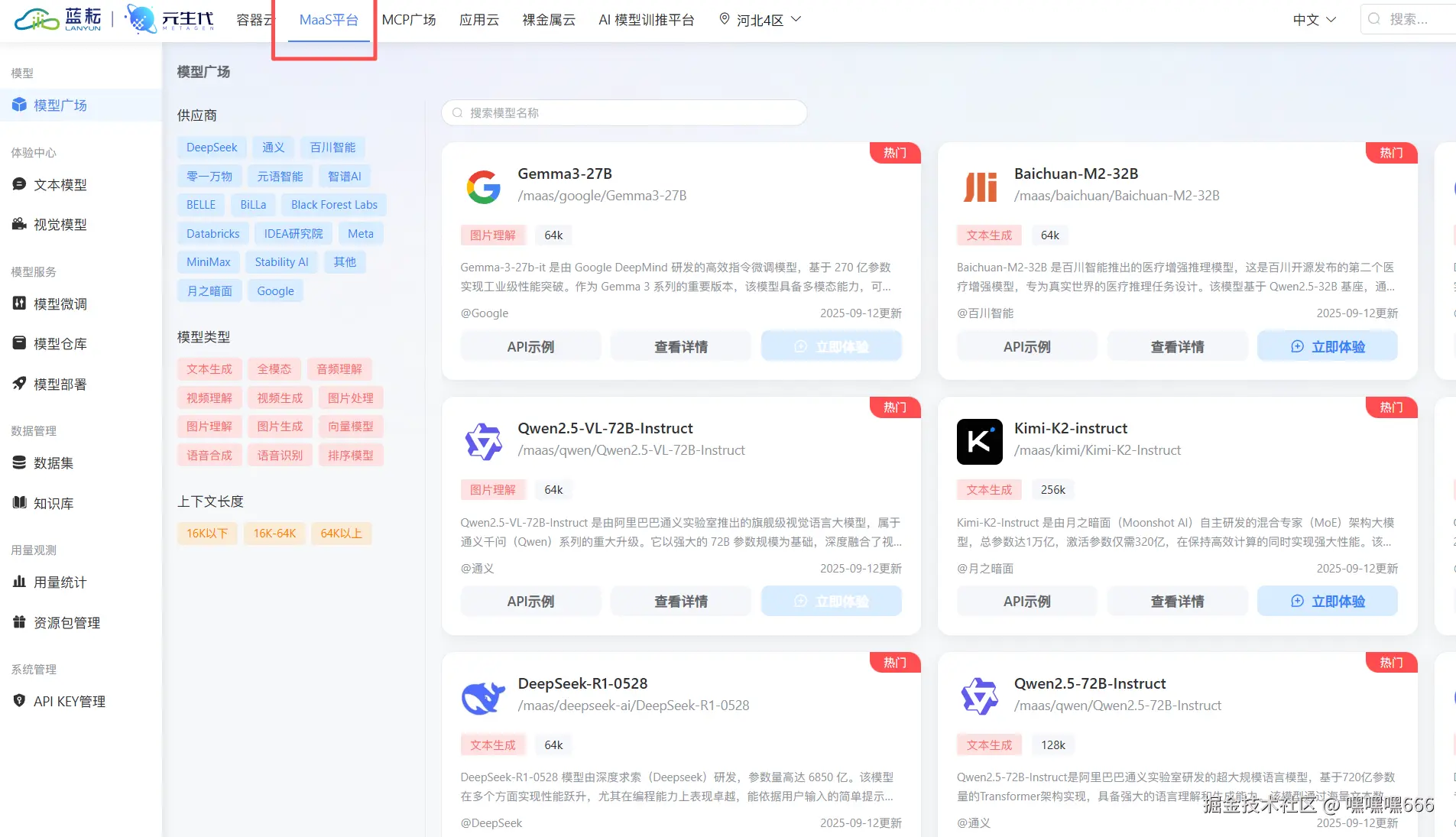
Task: Toggle the Meta provider filter
Action: 361,234
